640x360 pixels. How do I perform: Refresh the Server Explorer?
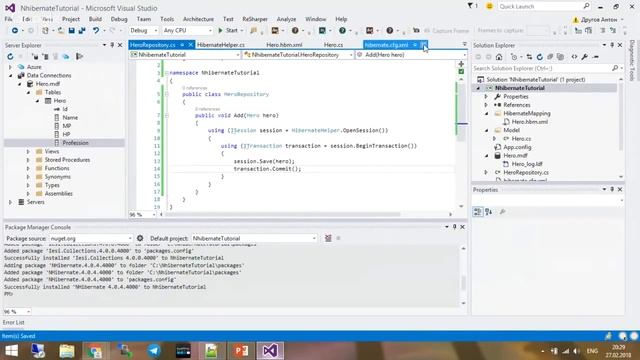[x=10, y=56]
